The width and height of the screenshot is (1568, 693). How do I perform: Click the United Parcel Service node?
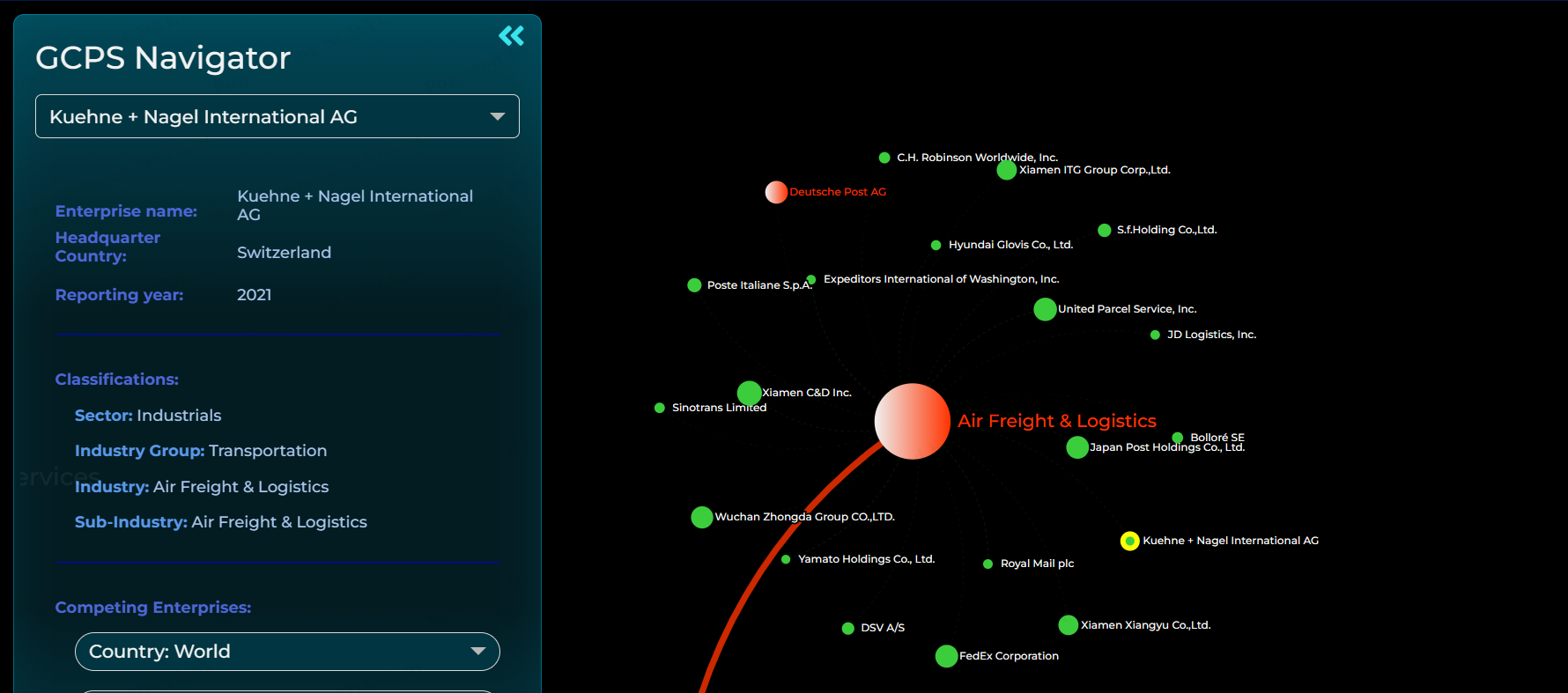(1045, 309)
